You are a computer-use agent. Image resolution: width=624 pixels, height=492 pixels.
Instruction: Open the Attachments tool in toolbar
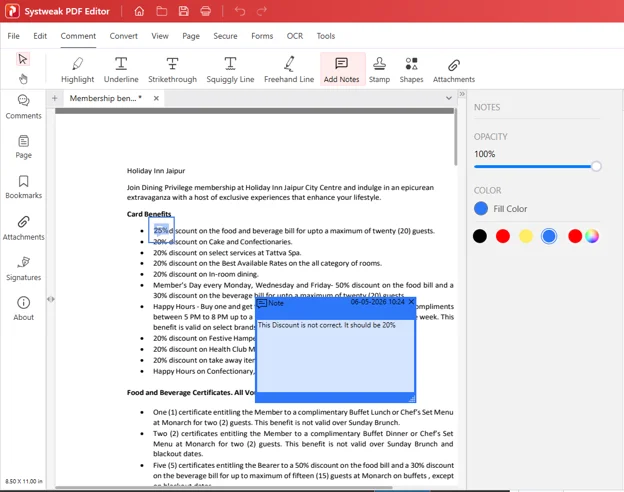pos(454,70)
